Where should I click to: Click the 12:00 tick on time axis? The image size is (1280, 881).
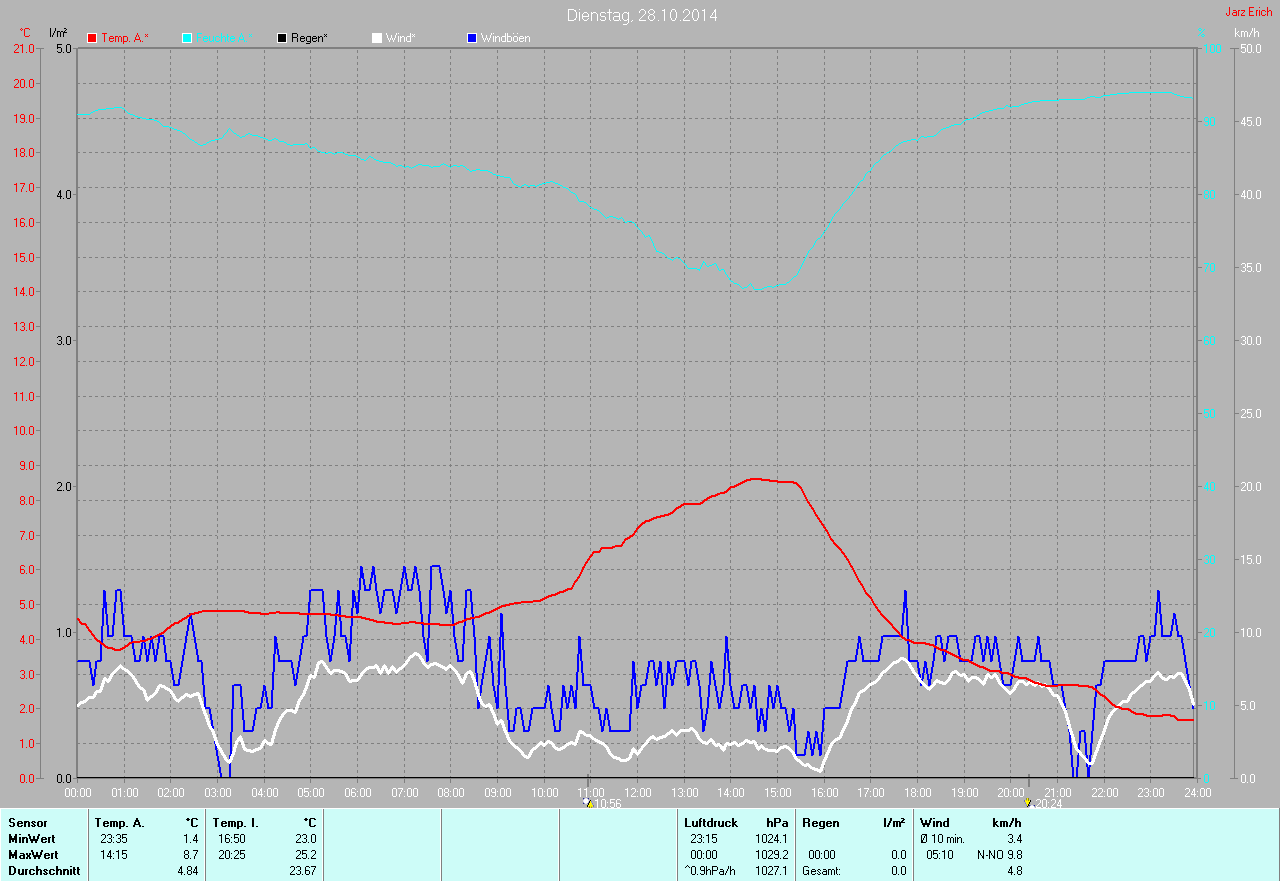(638, 793)
